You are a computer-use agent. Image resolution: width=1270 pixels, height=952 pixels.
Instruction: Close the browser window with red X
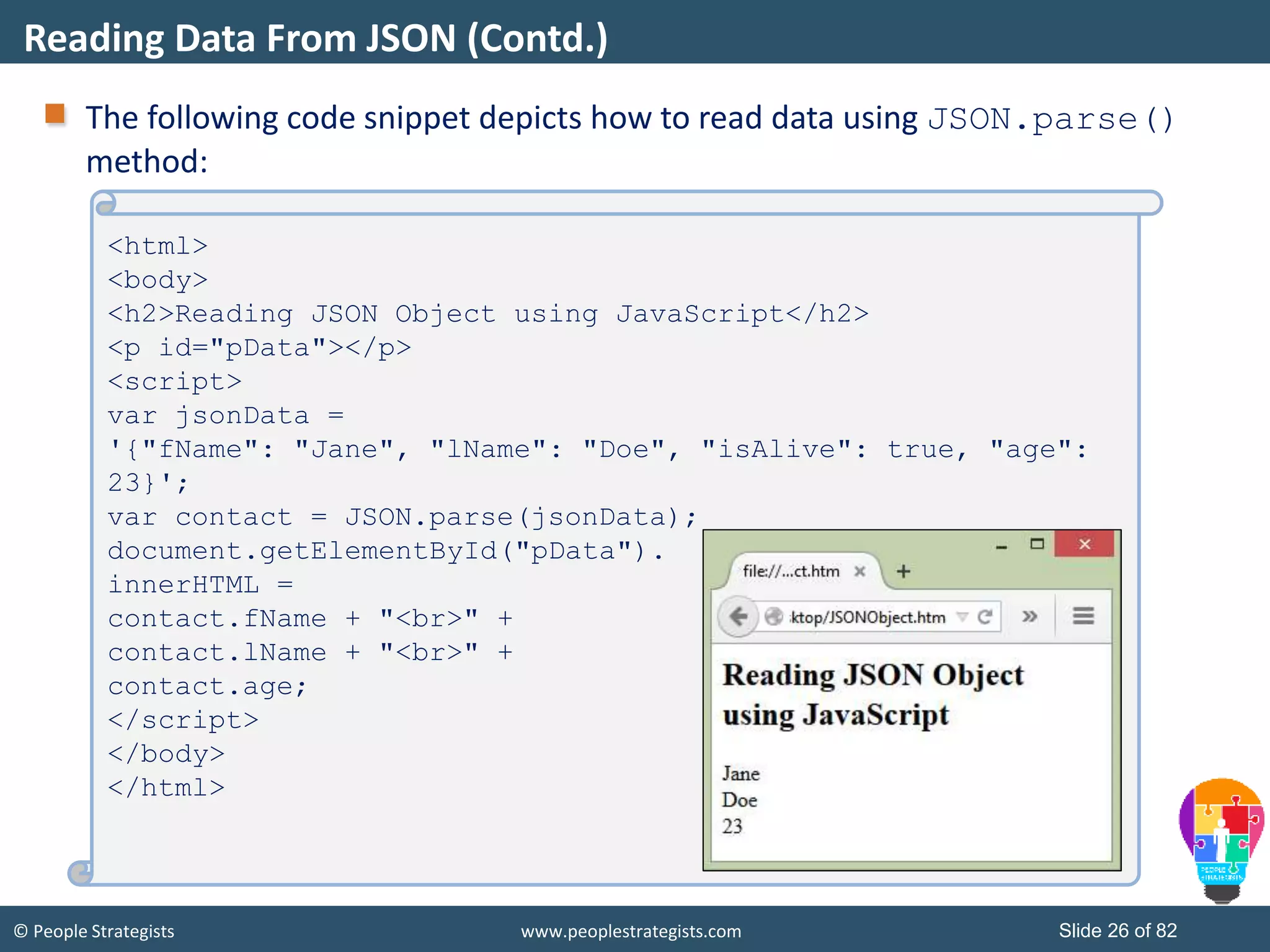1085,544
